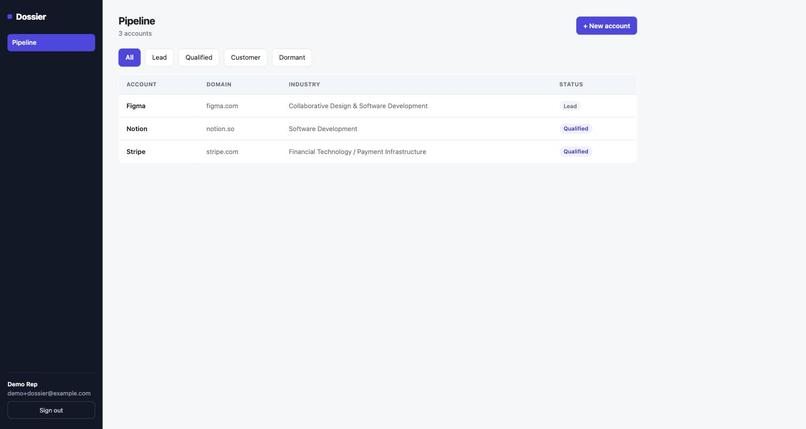Screen dimensions: 806x429
Task: Click the figma.com domain cell
Action: [222, 106]
